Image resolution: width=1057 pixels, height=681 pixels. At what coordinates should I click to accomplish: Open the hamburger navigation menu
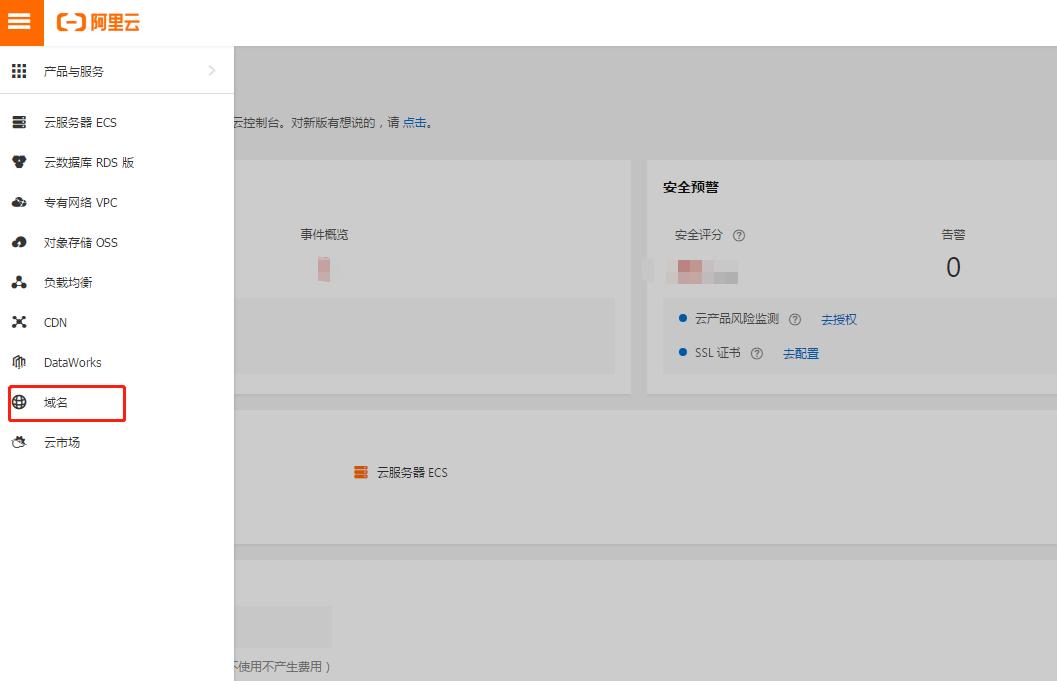21,21
